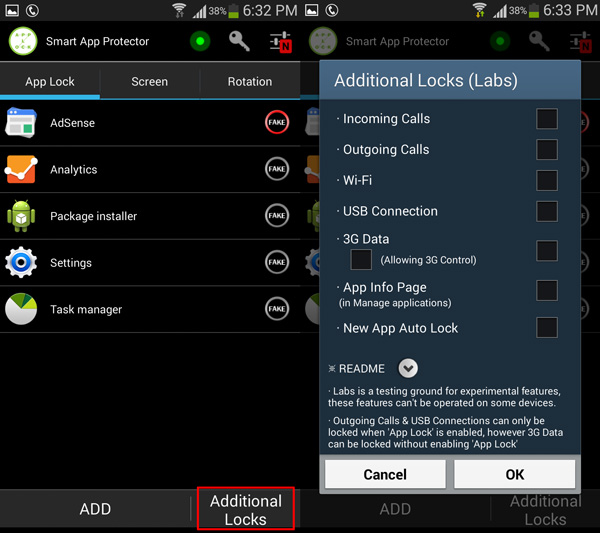This screenshot has height=533, width=600.
Task: Collapse the README section chevron
Action: click(x=408, y=368)
